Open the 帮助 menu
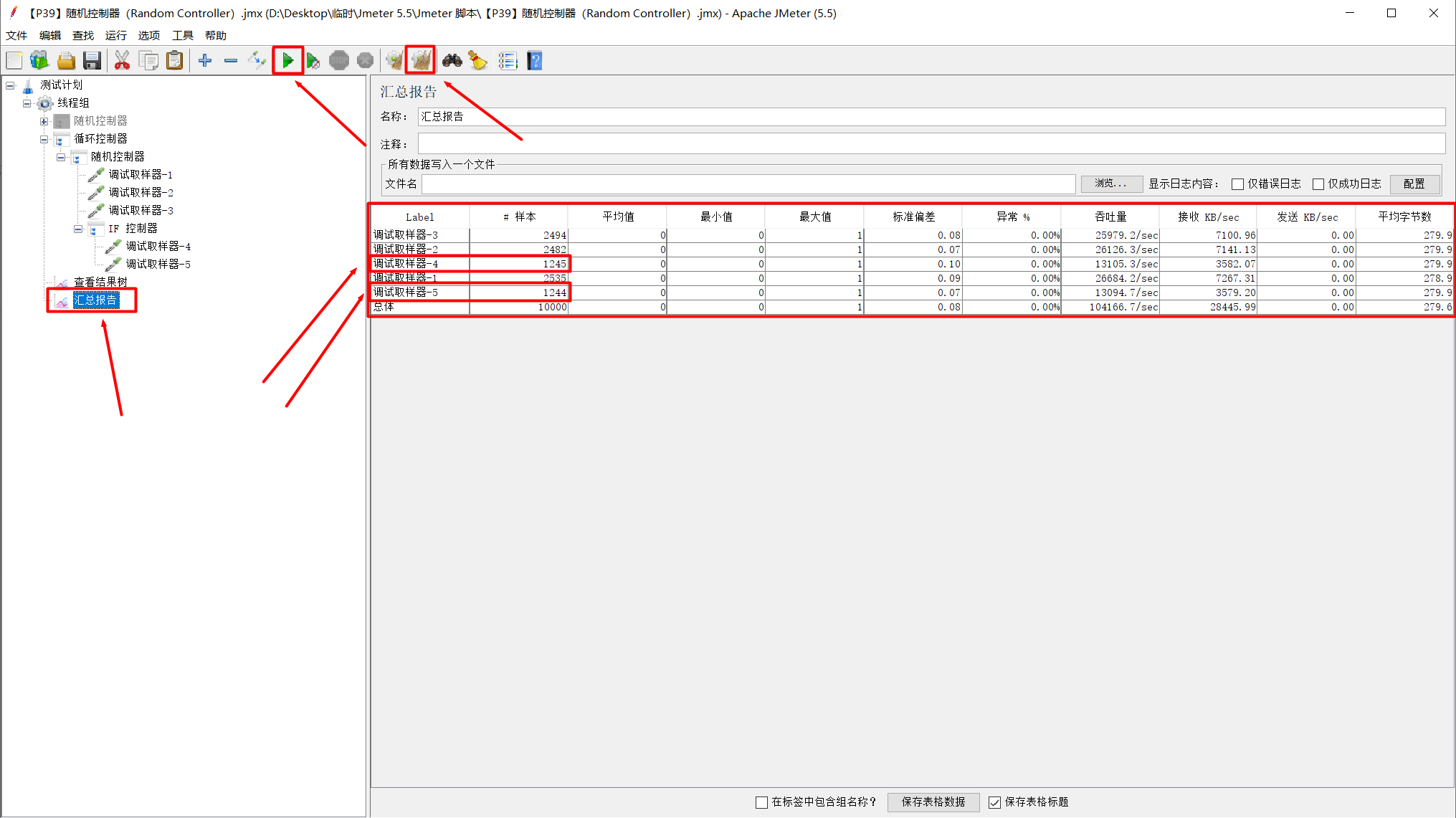Viewport: 1456px width, 818px height. click(x=216, y=35)
